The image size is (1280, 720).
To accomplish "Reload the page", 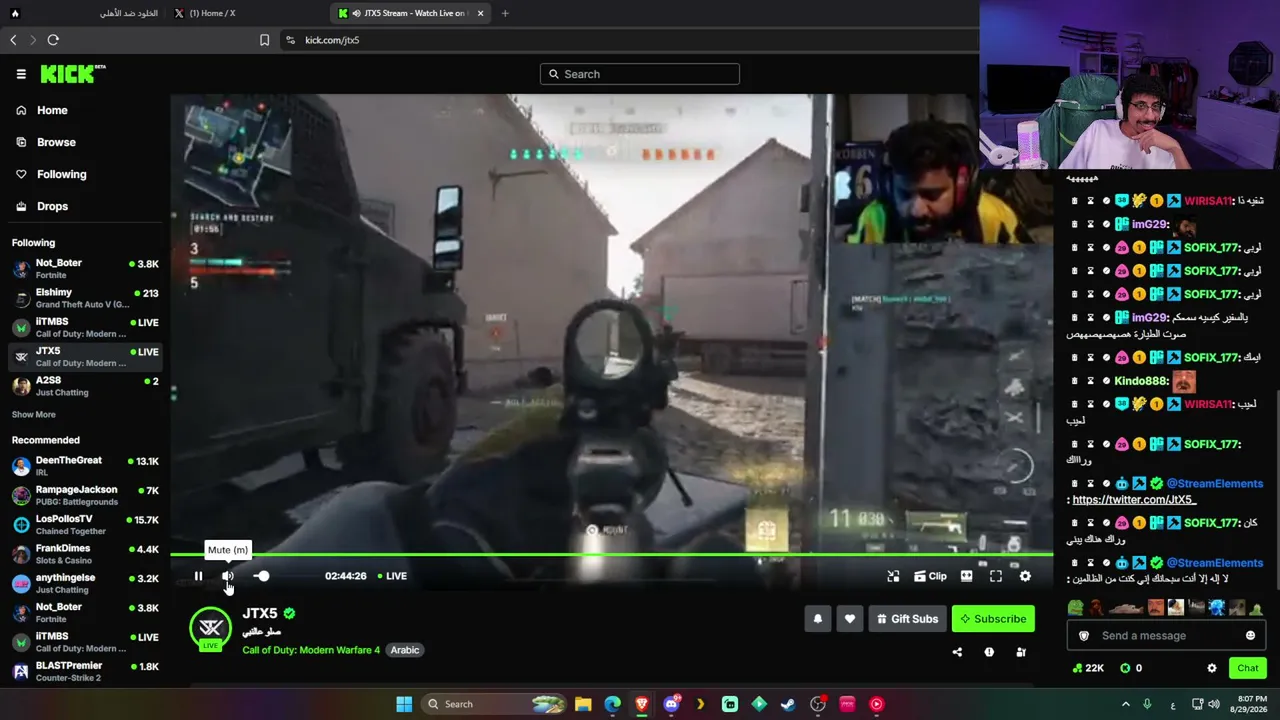I will [53, 40].
